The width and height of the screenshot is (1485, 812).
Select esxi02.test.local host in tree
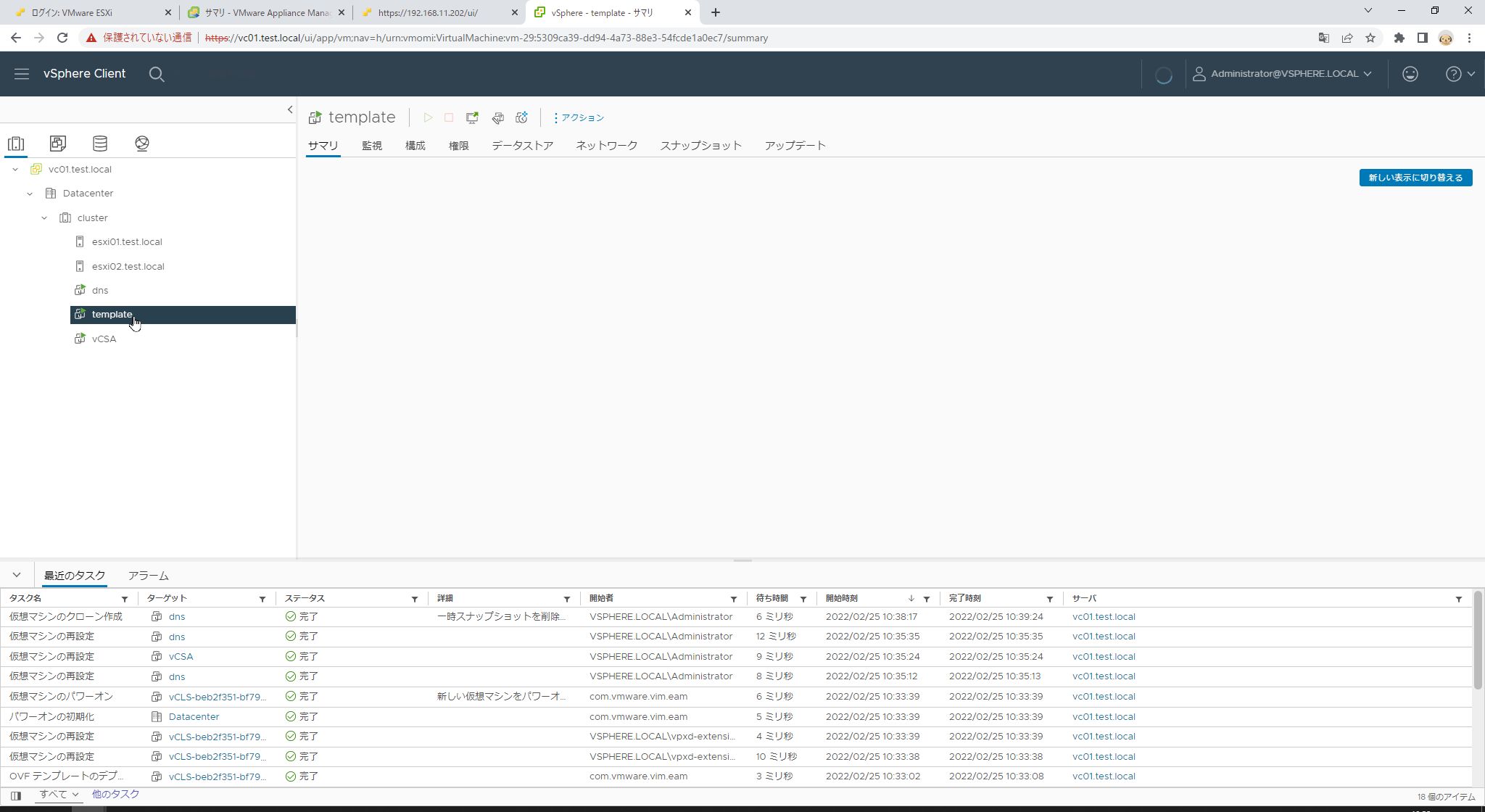(x=128, y=267)
